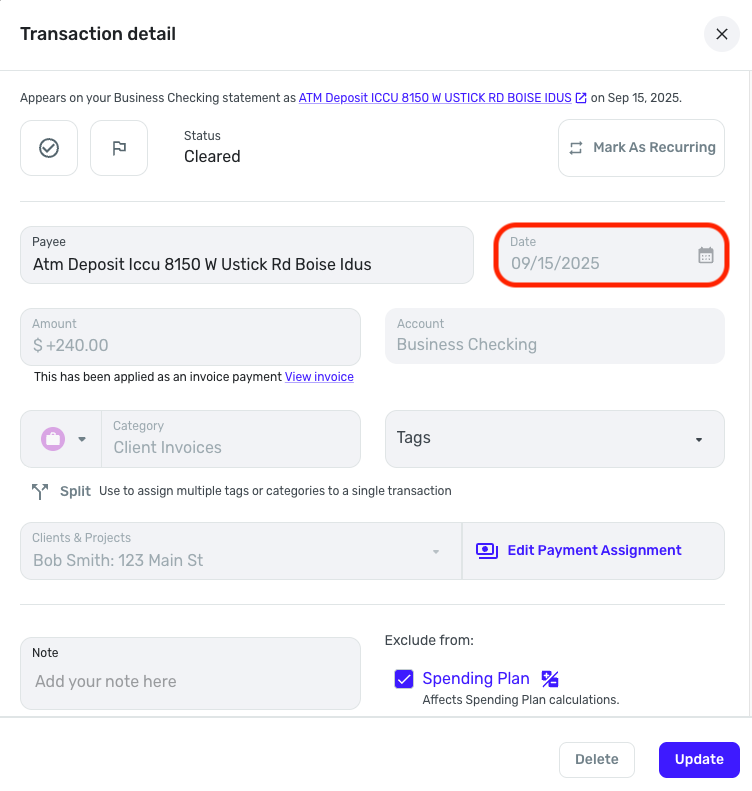Open the View invoice link

point(319,377)
